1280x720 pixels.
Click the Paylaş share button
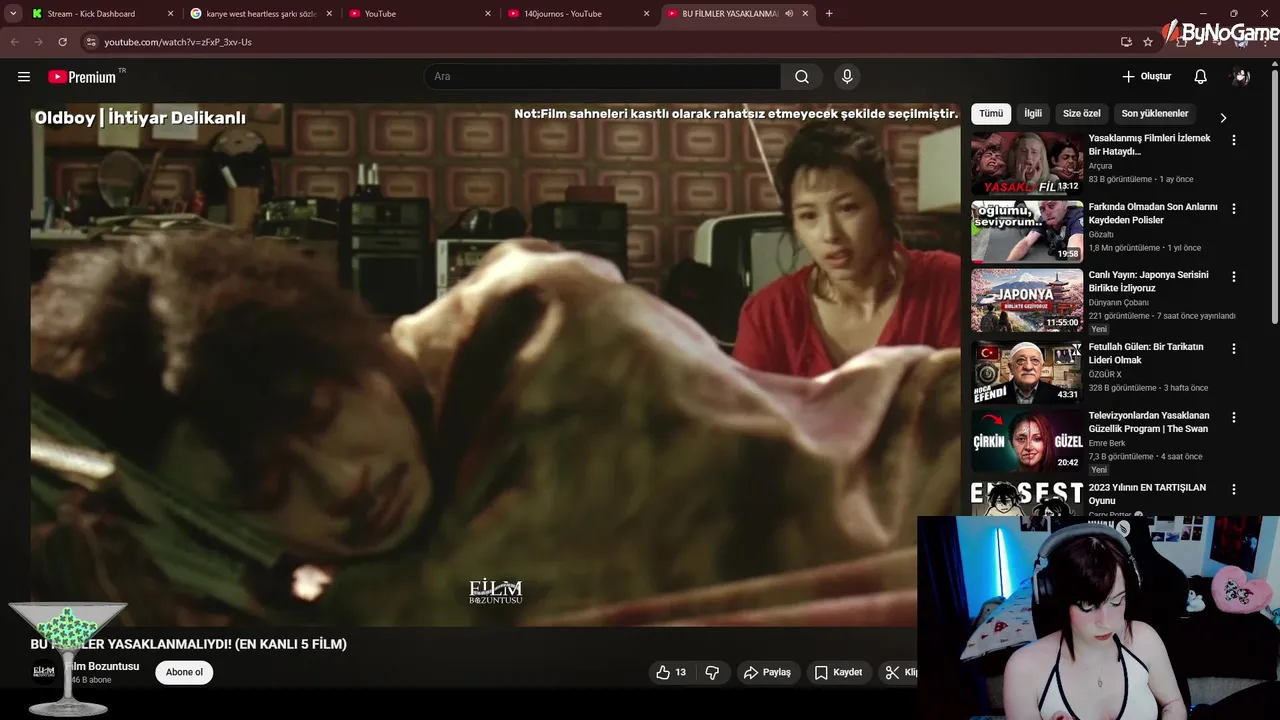[767, 672]
